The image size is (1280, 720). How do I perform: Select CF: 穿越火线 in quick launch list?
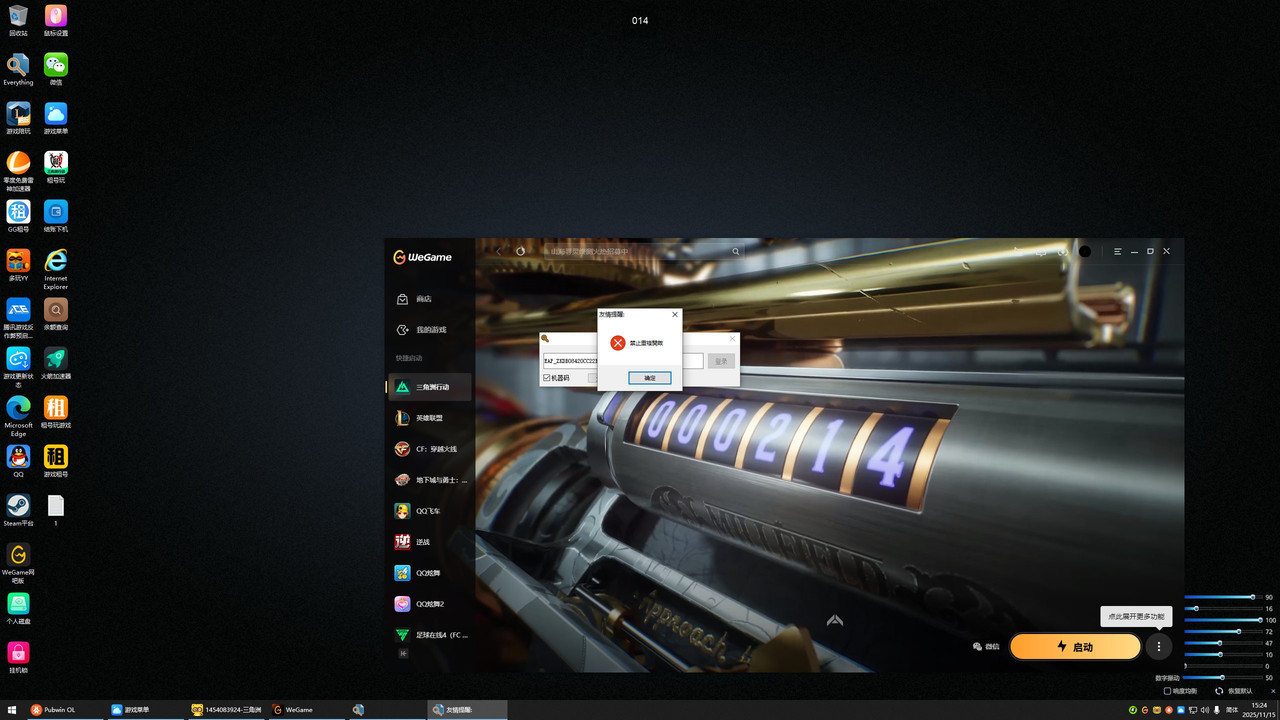430,449
